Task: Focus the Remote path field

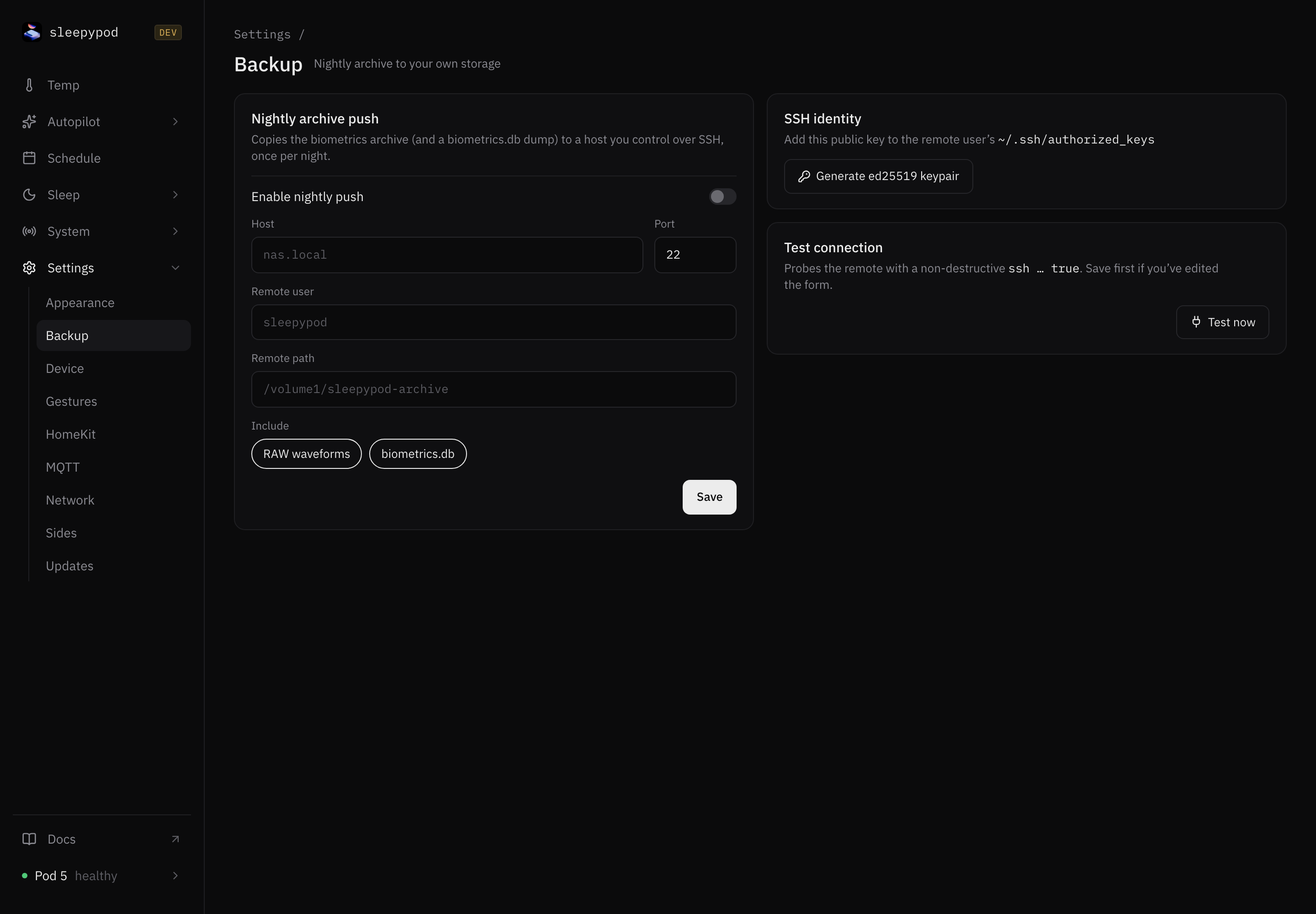Action: [493, 389]
